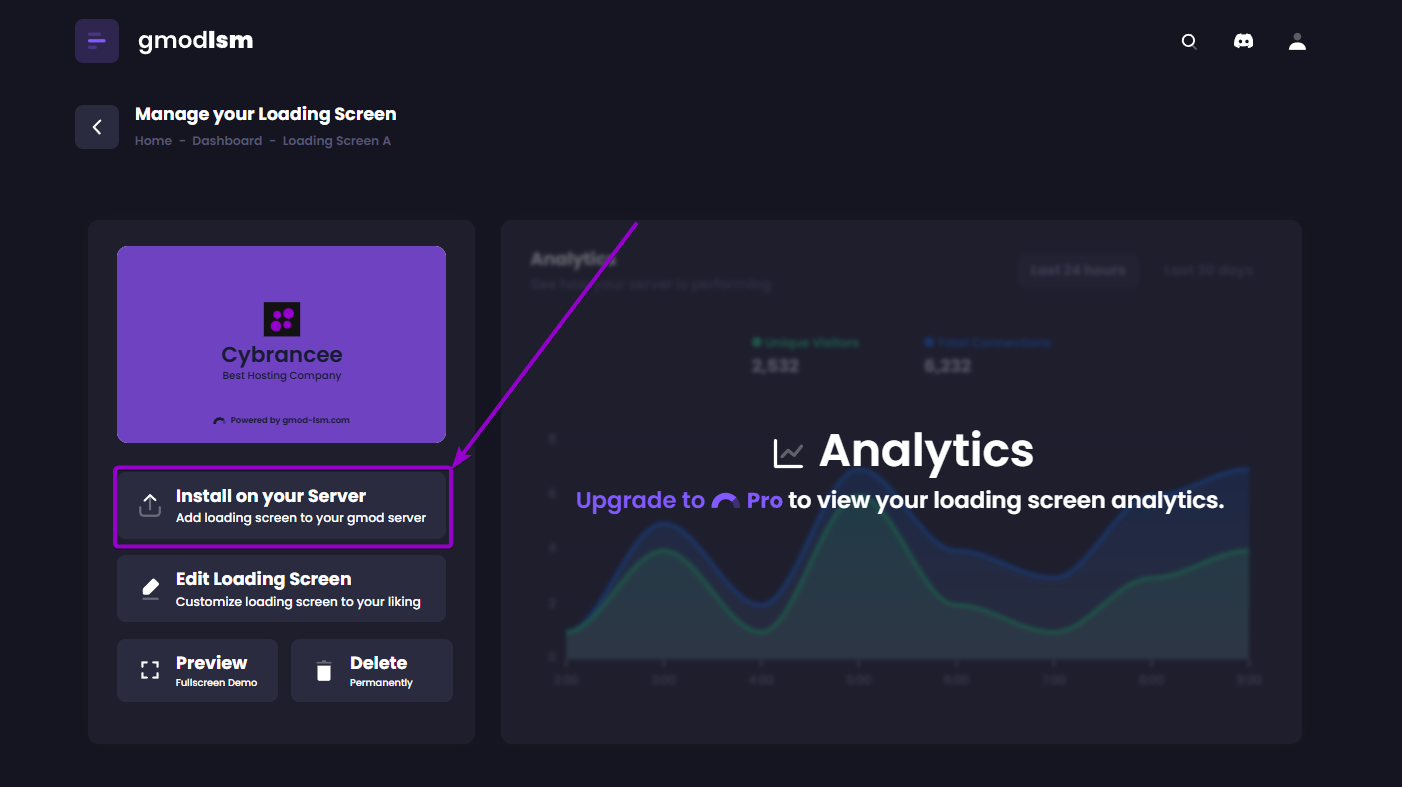Open the Dashboard breadcrumb link
This screenshot has width=1402, height=787.
click(227, 140)
